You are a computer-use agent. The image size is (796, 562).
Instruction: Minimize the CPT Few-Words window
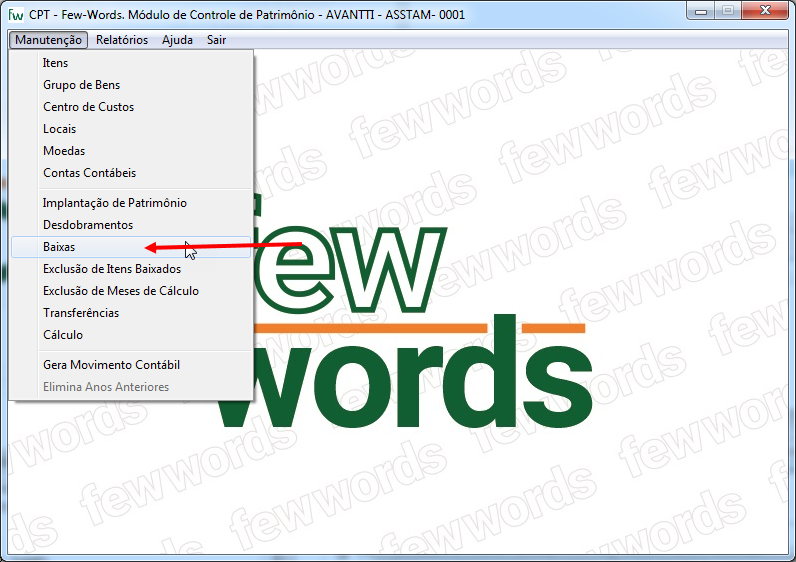click(x=701, y=11)
